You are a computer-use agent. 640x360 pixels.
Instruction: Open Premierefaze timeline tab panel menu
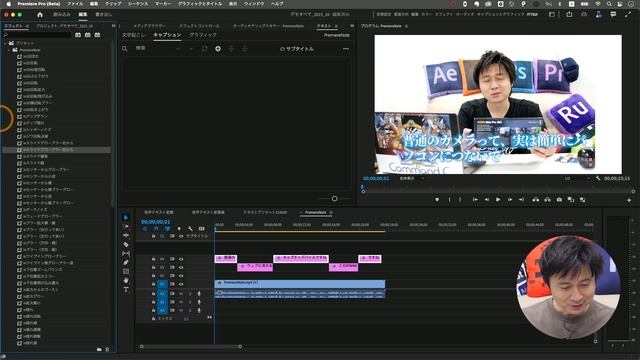[x=331, y=212]
